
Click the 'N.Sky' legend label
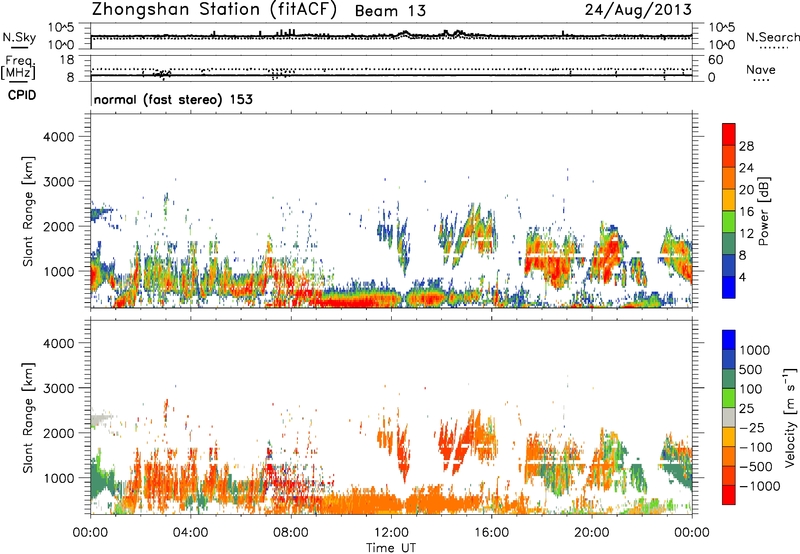click(x=19, y=38)
